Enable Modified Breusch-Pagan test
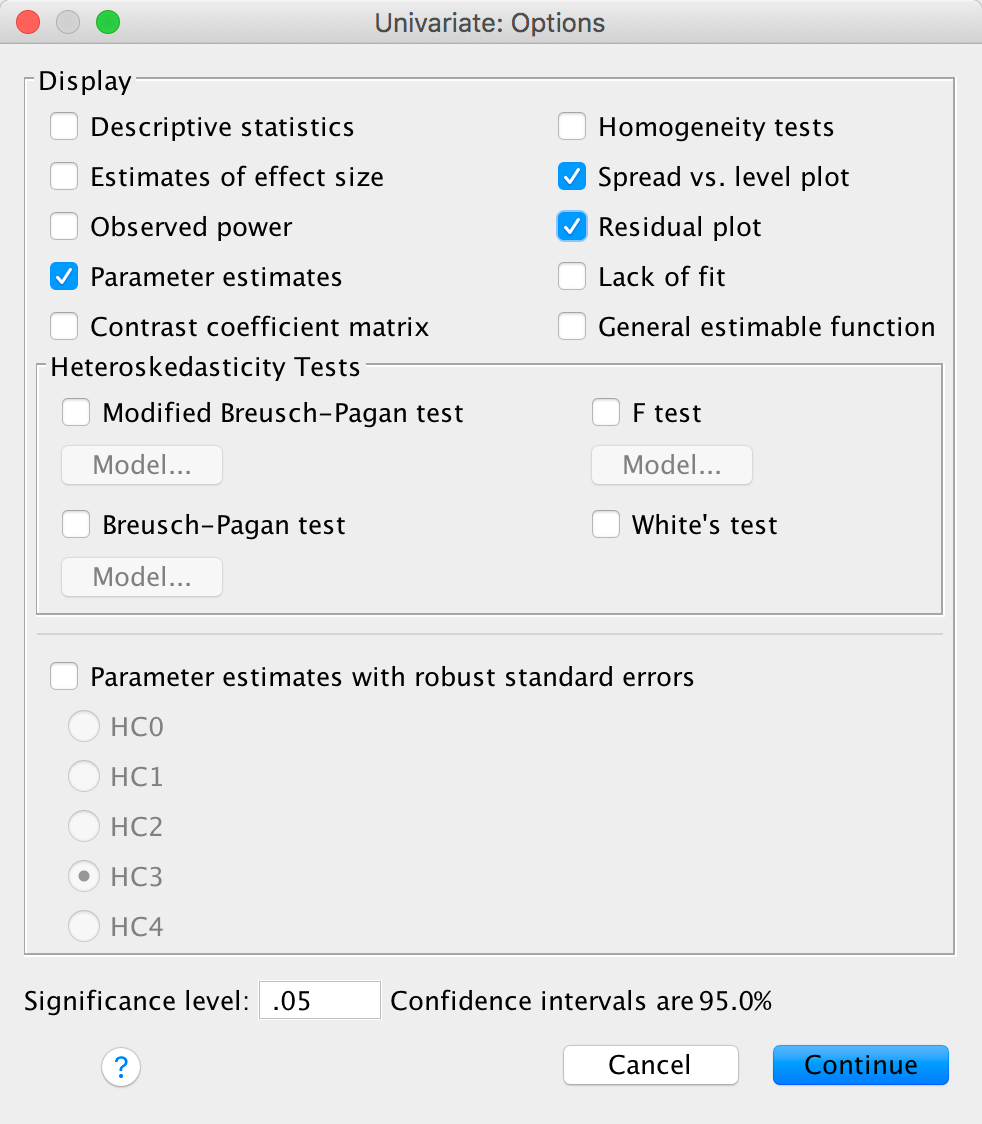The height and width of the screenshot is (1124, 982). tap(76, 412)
